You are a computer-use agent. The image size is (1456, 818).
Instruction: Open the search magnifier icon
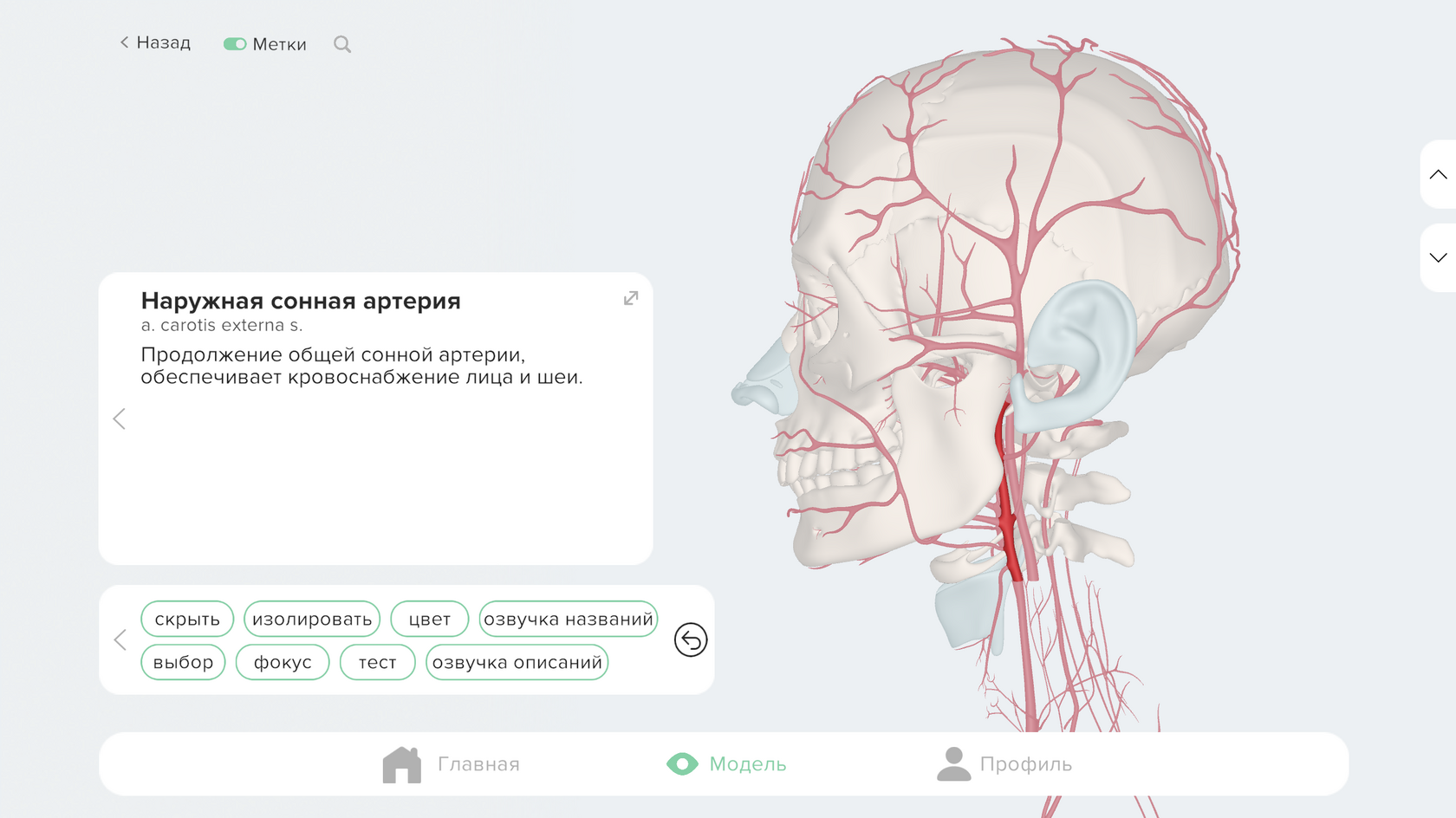point(341,43)
